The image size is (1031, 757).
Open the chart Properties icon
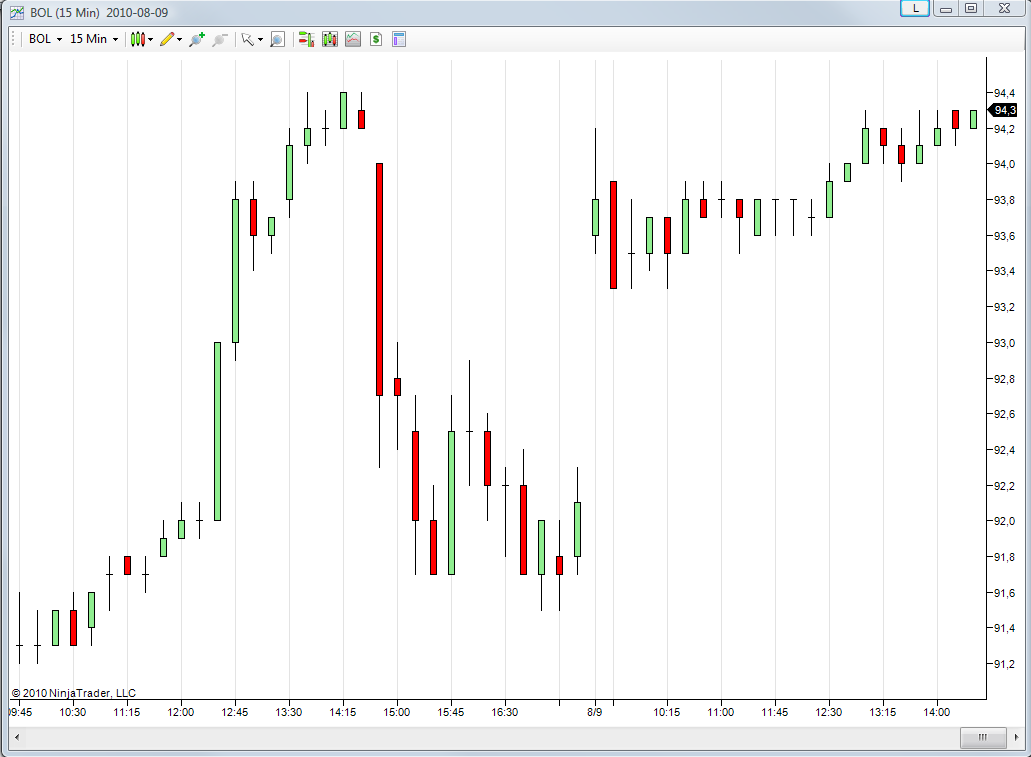[399, 39]
